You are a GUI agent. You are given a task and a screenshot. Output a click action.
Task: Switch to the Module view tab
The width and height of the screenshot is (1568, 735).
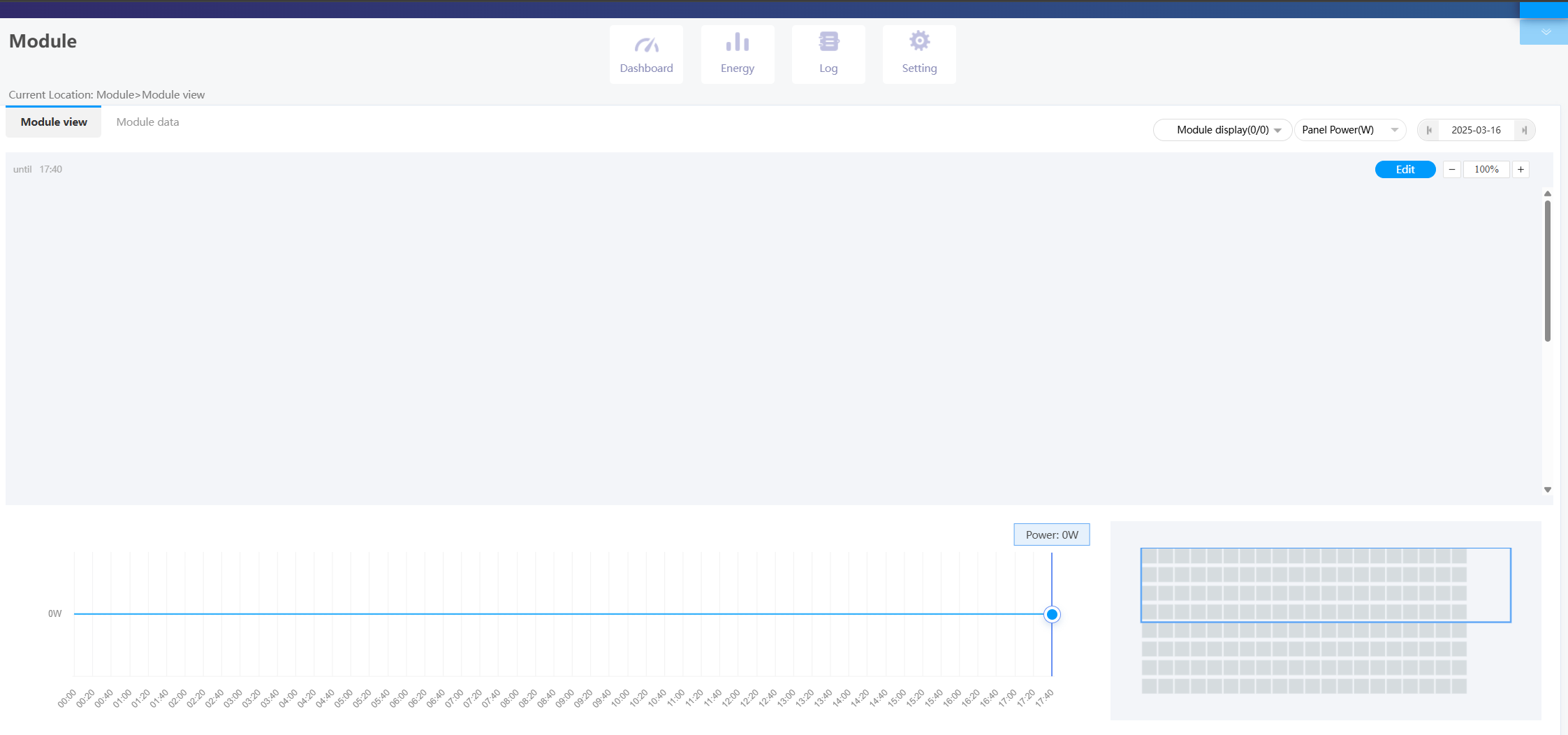pyautogui.click(x=54, y=122)
